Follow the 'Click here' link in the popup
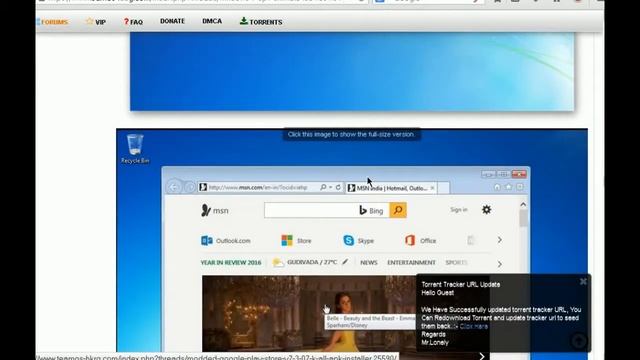Image resolution: width=640 pixels, height=360 pixels. point(473,326)
